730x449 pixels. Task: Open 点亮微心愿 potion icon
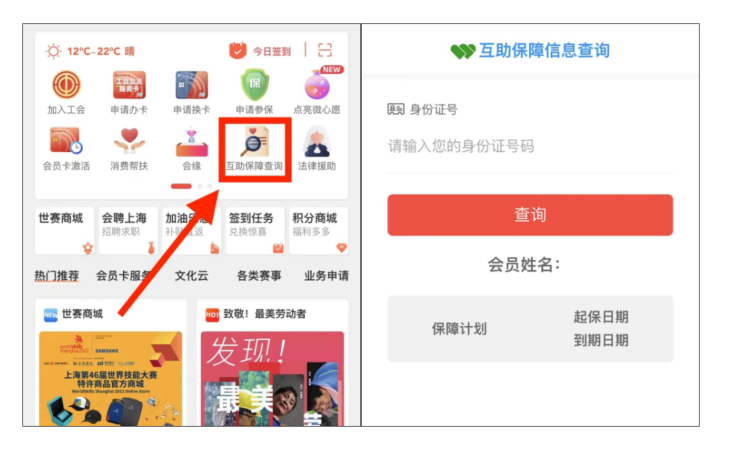pyautogui.click(x=317, y=85)
